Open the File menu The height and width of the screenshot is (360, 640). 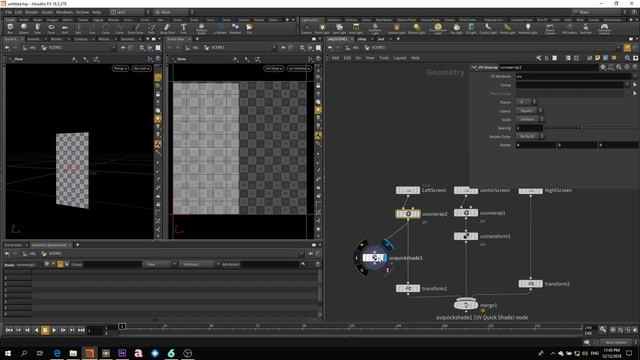(9, 12)
